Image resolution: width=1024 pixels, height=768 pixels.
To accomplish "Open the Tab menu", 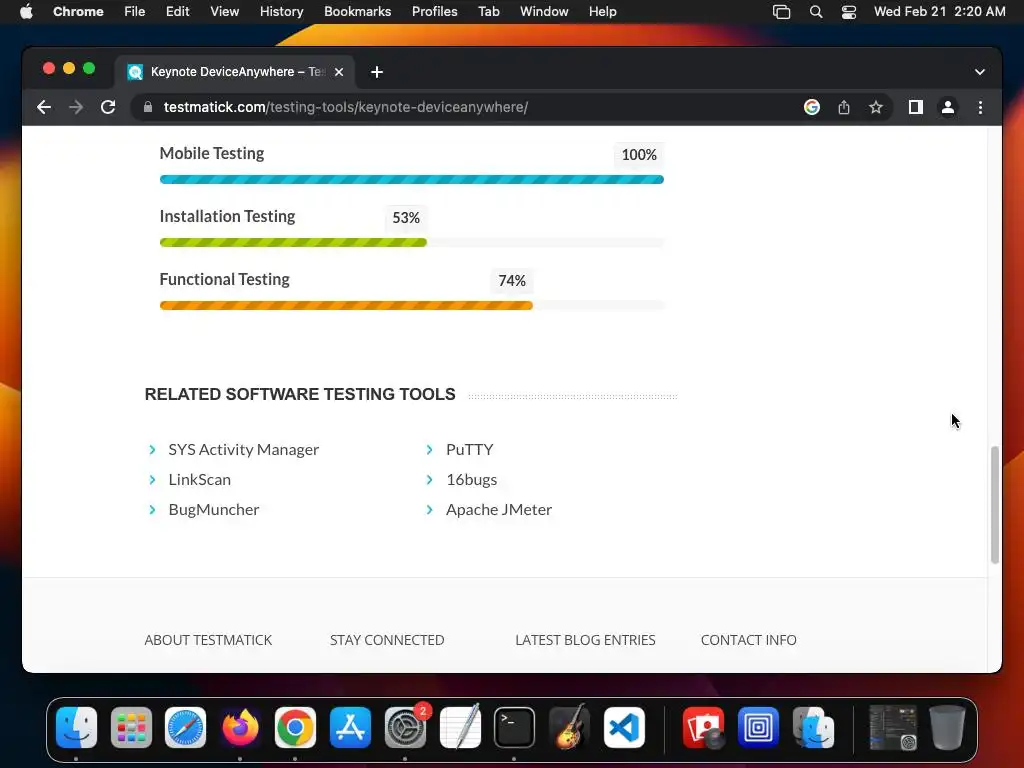I will (488, 11).
